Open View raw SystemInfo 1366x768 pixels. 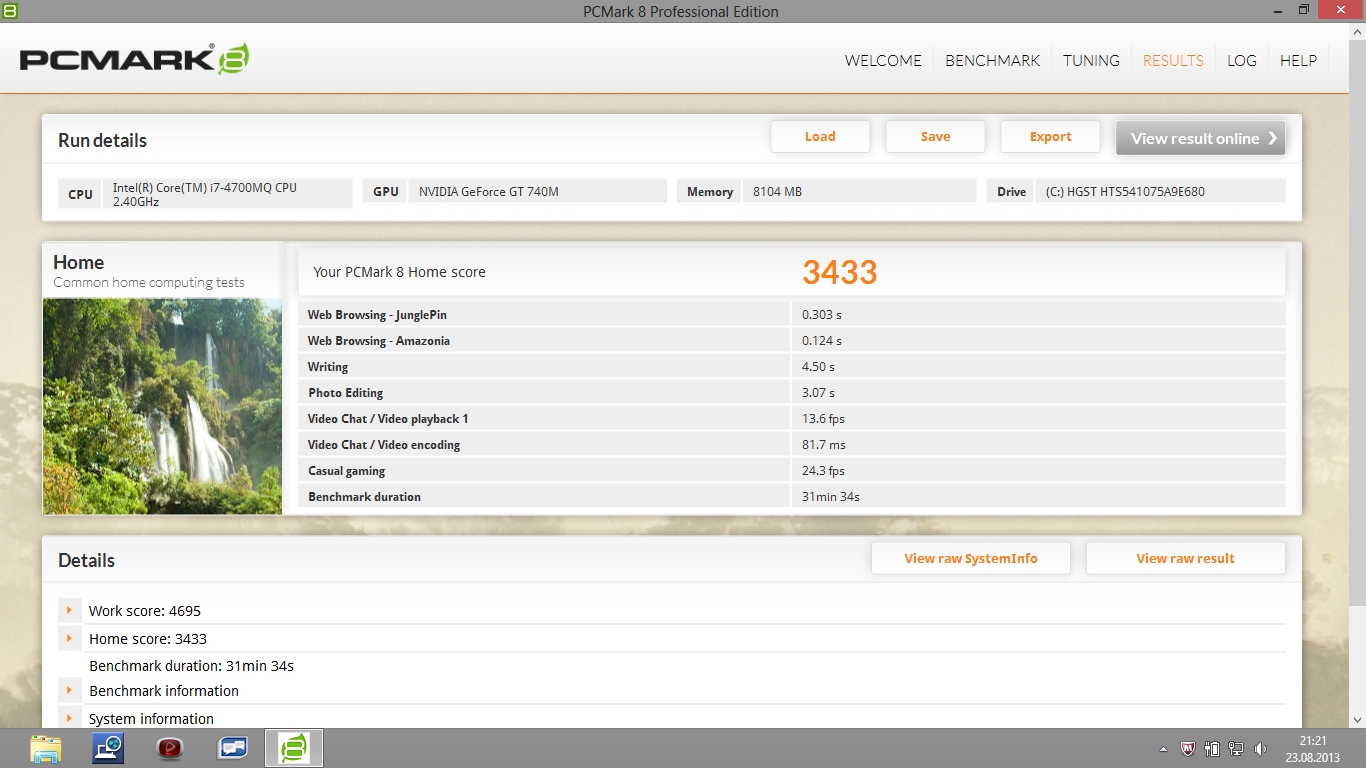click(971, 558)
